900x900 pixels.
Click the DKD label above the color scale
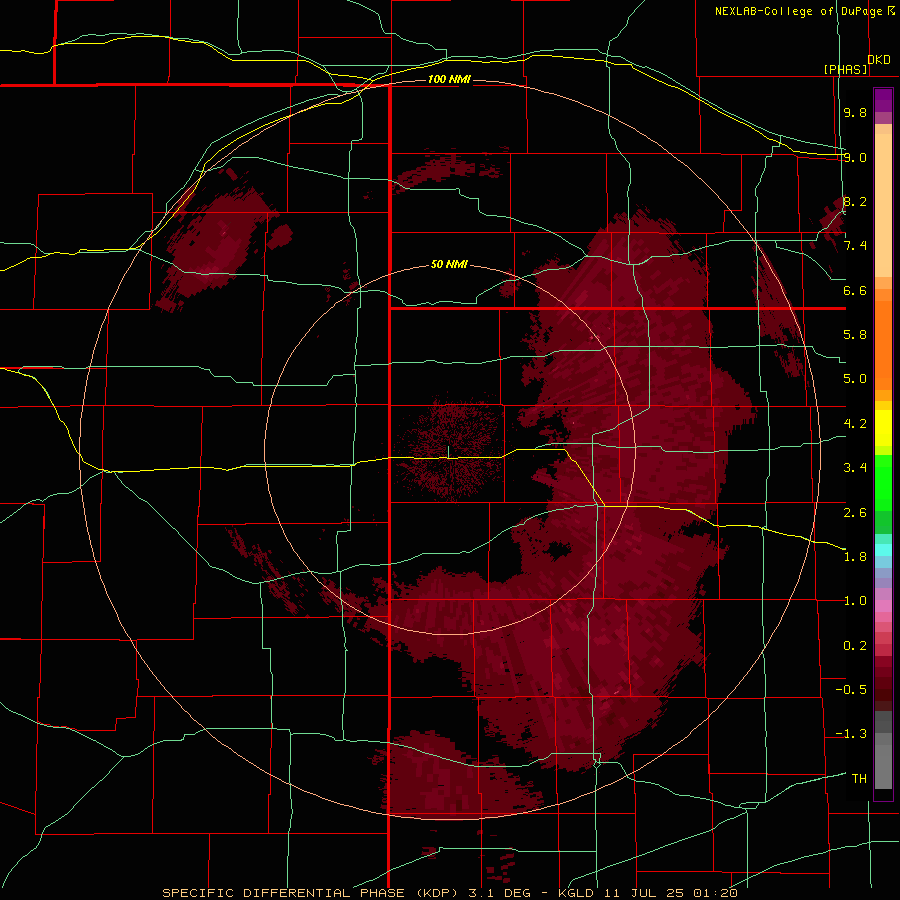879,60
